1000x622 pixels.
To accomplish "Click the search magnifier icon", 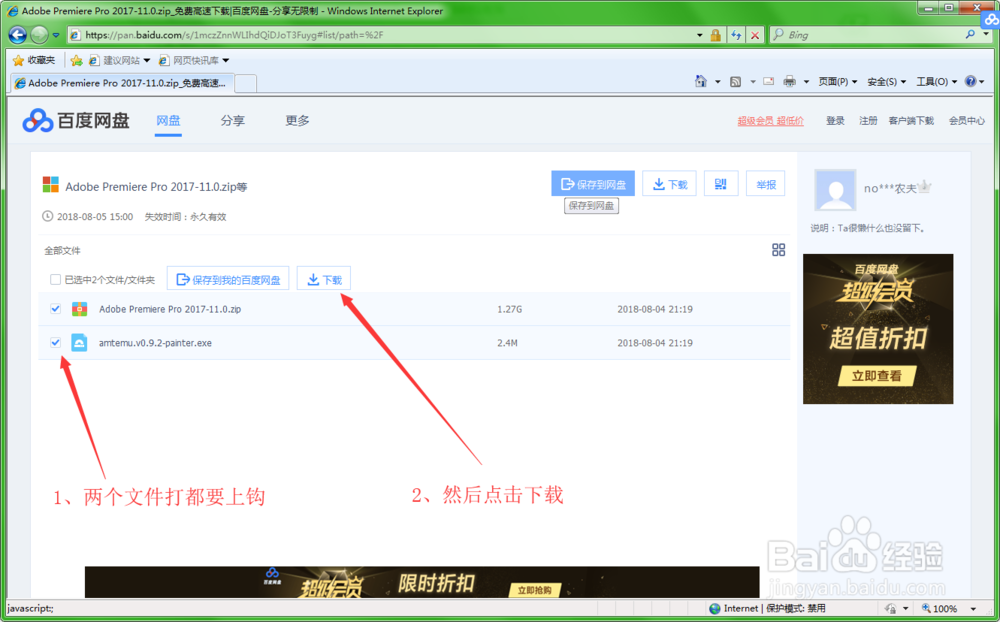I will [x=970, y=34].
